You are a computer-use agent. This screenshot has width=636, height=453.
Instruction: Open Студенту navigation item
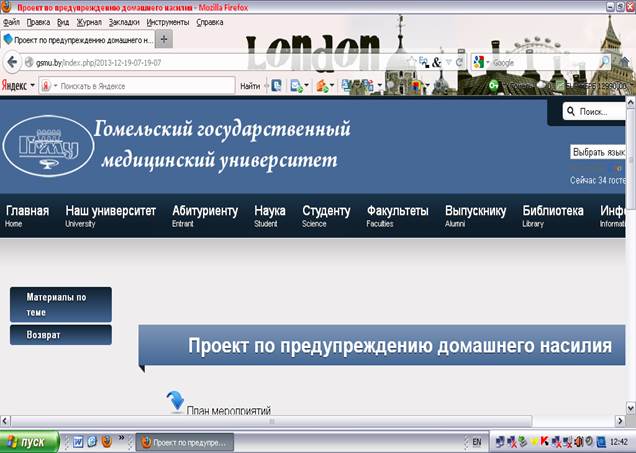[326, 216]
